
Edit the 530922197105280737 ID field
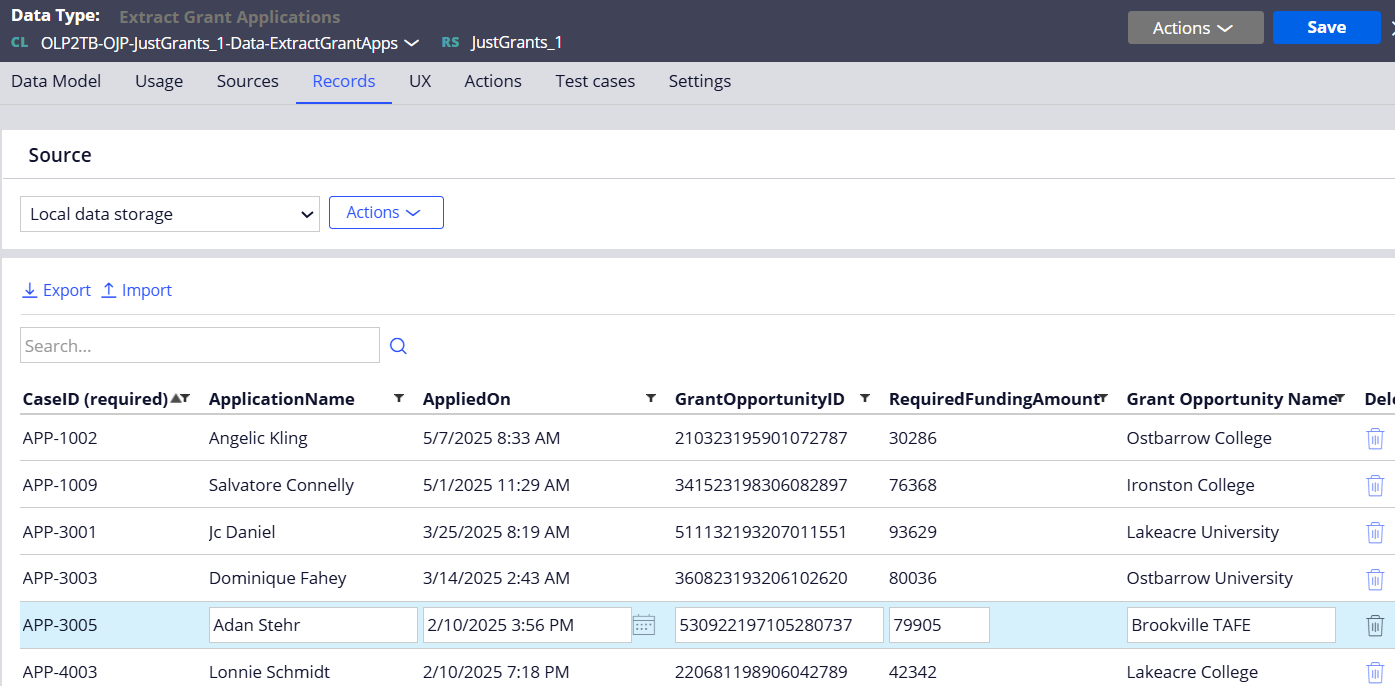779,625
